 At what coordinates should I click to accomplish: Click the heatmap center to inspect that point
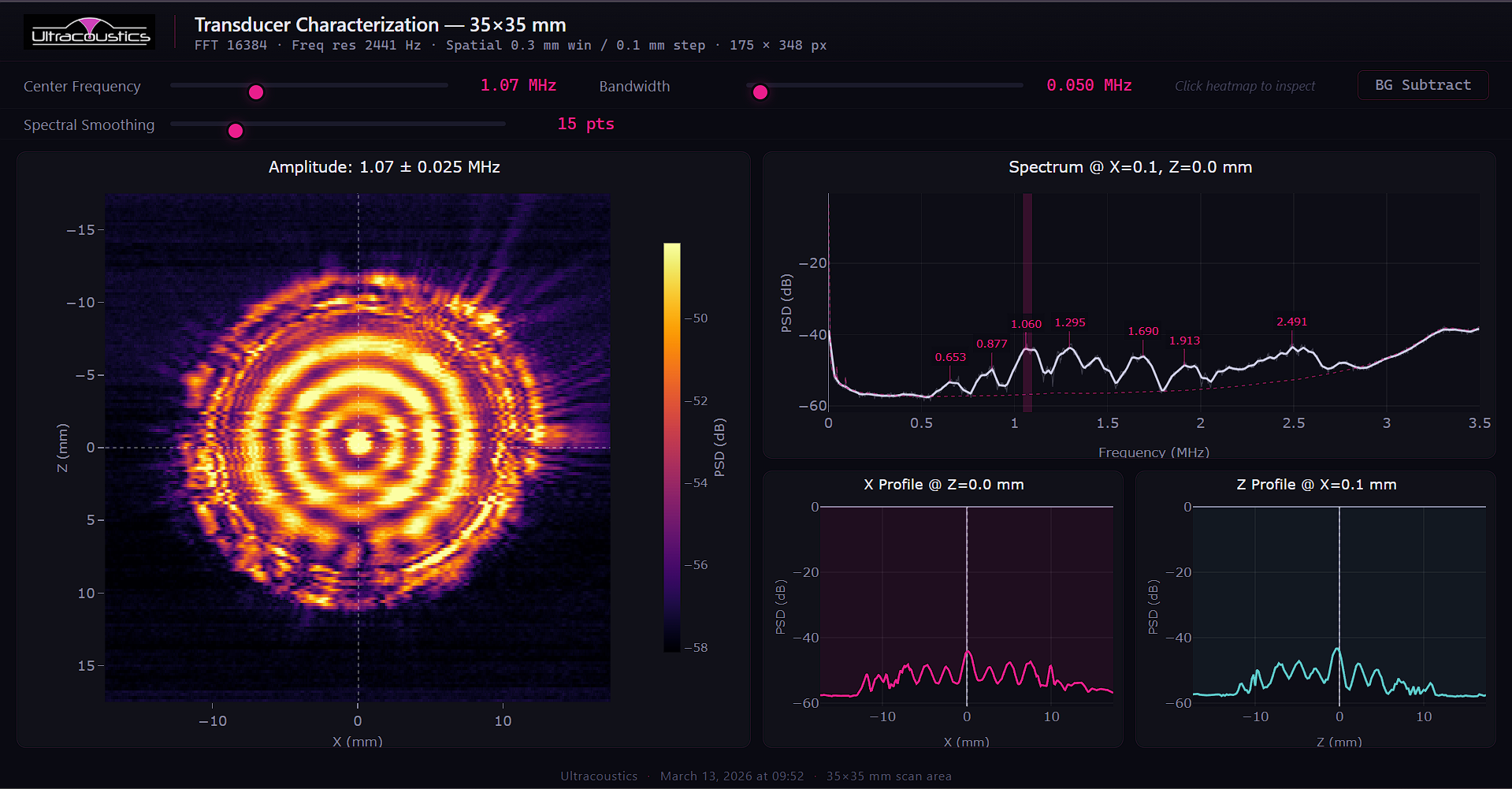(358, 447)
